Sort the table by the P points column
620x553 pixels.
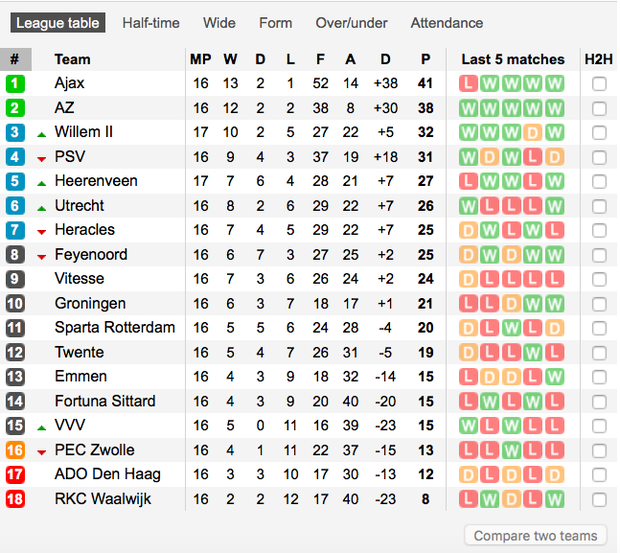pyautogui.click(x=426, y=59)
